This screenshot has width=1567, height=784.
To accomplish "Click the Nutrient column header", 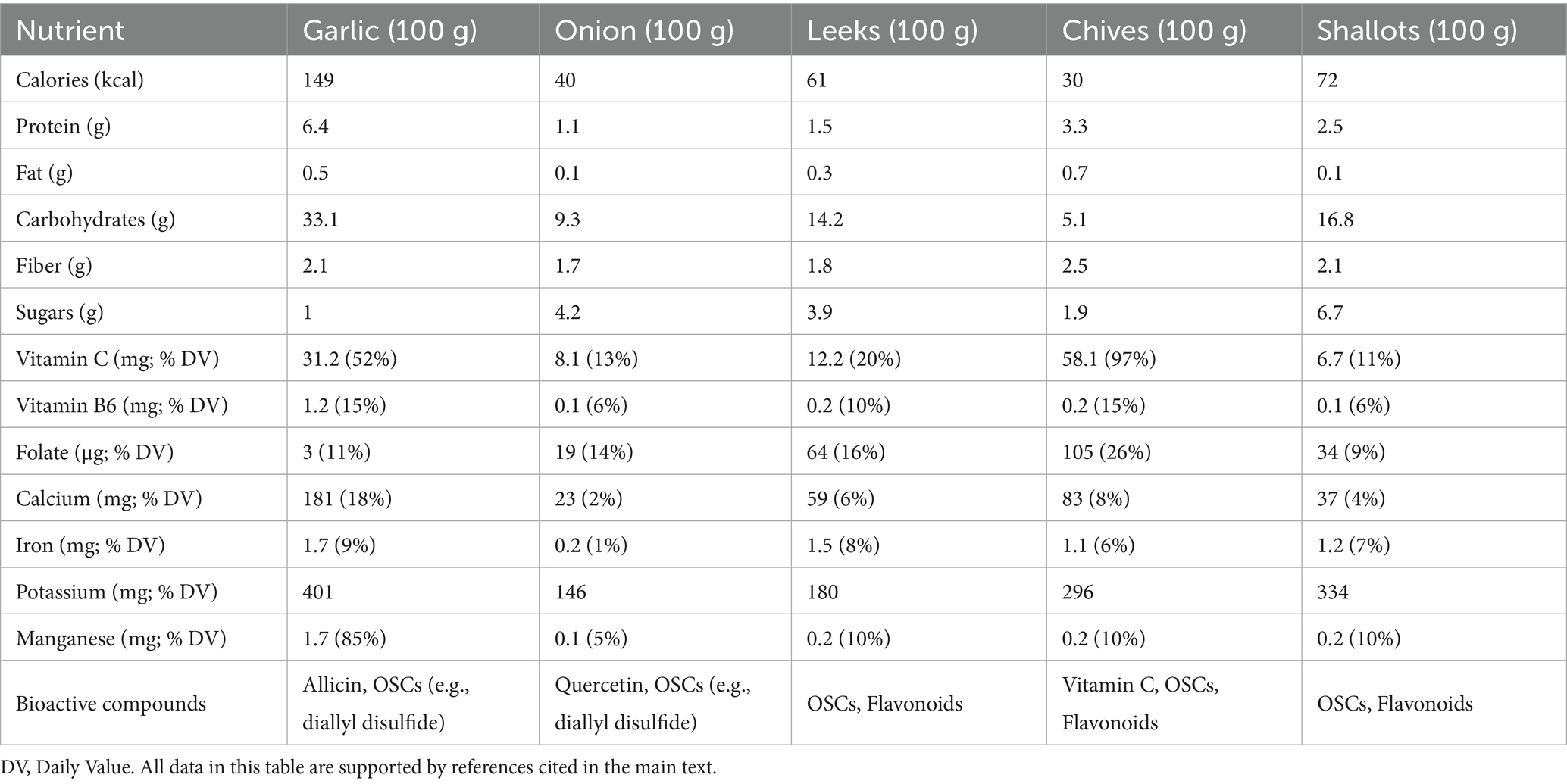I will pyautogui.click(x=70, y=30).
